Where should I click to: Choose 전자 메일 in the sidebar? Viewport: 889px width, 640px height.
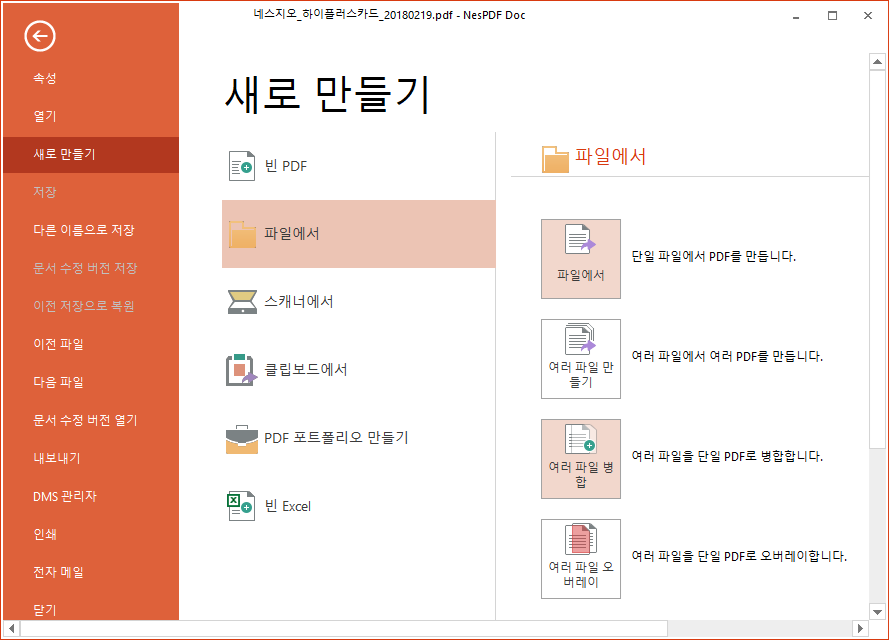point(58,572)
